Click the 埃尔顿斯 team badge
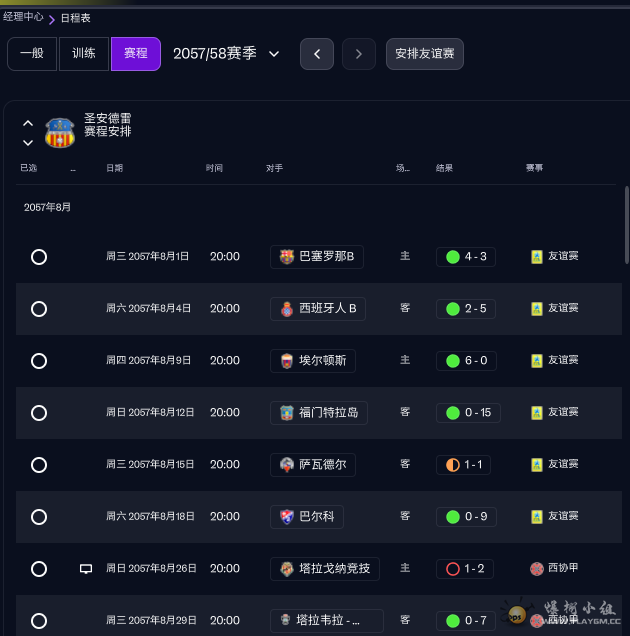630x636 pixels. point(287,361)
